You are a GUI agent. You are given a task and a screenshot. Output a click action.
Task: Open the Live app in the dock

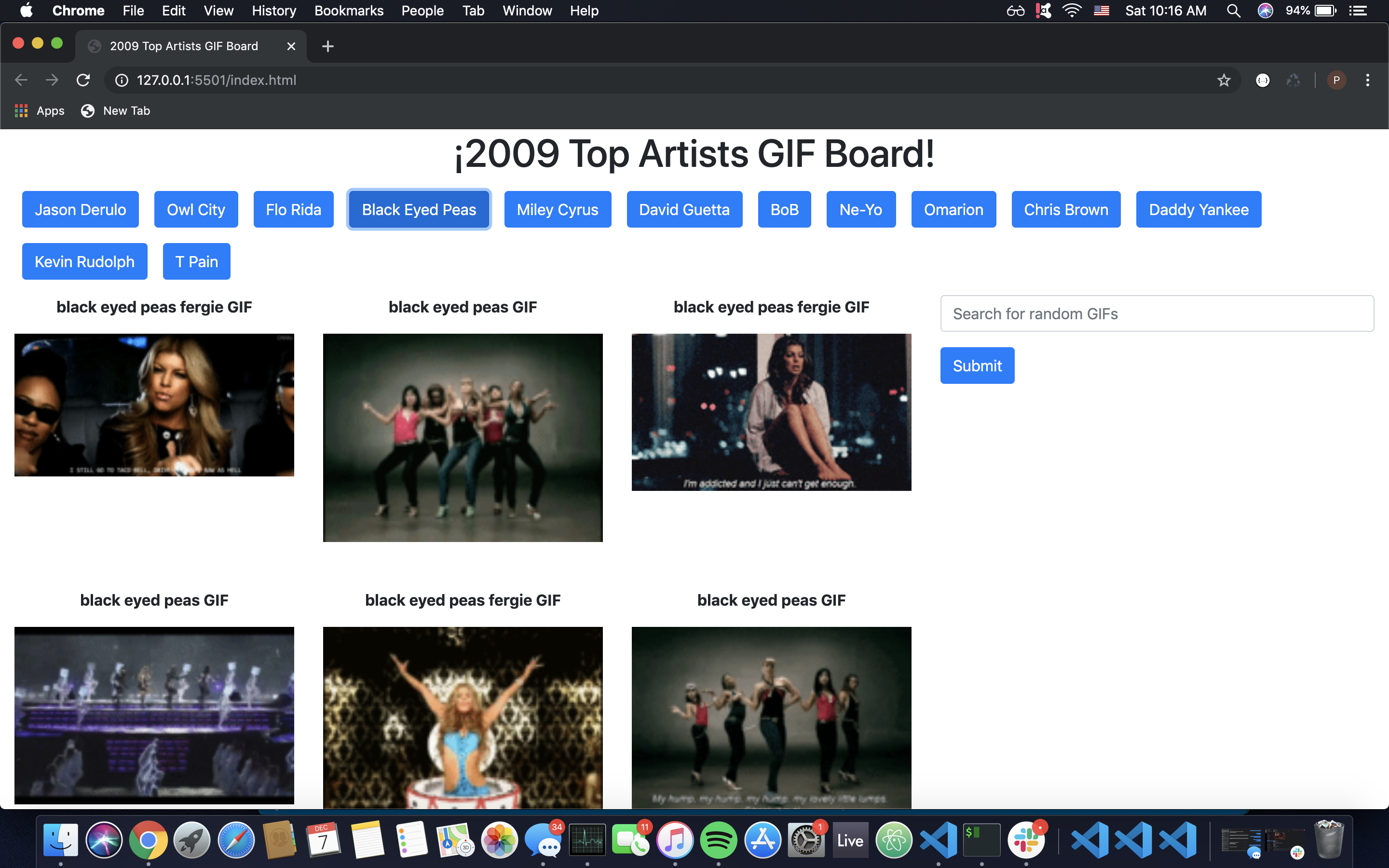850,841
